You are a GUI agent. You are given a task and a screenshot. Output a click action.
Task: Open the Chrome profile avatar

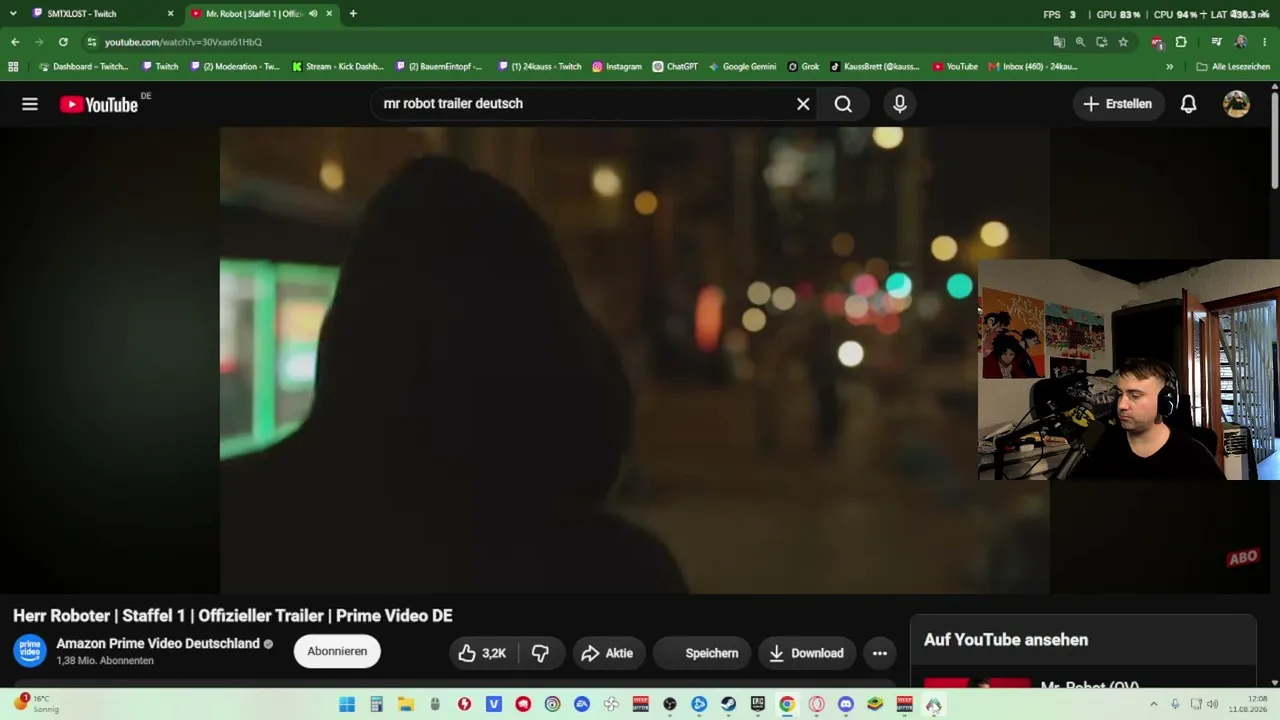(1241, 42)
